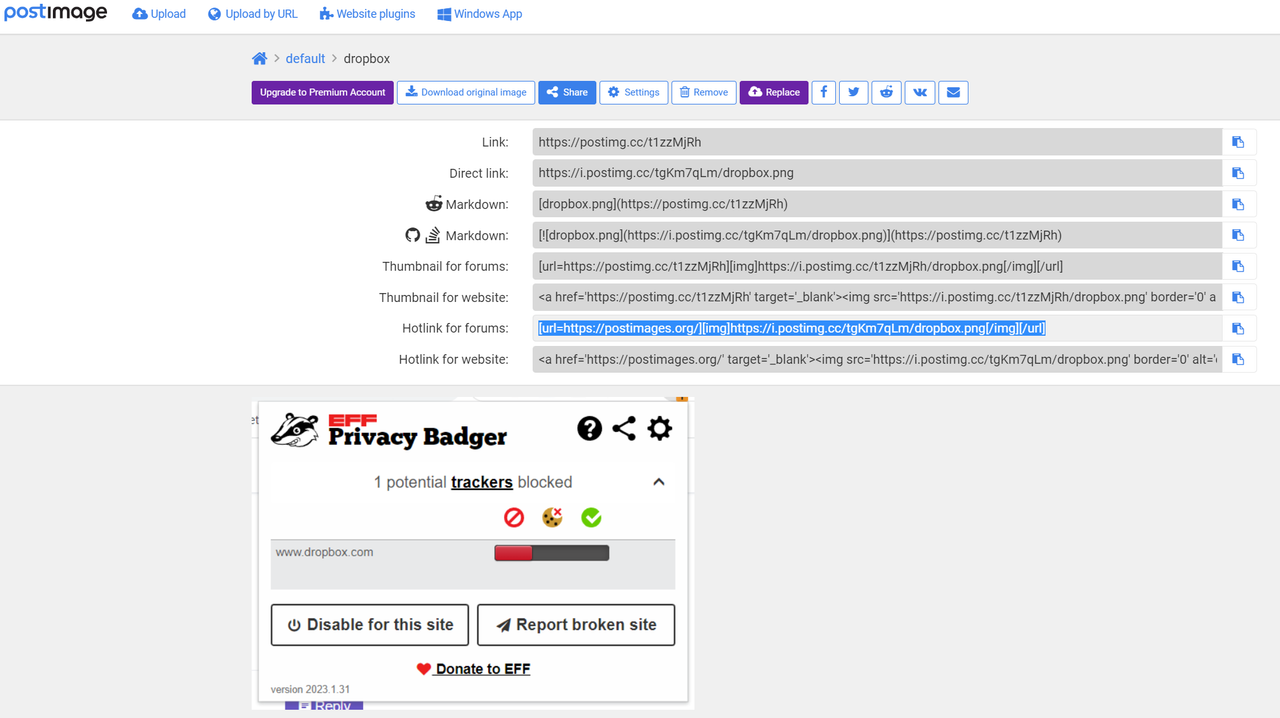Click Privacy Badger share icon
This screenshot has width=1280, height=718.
click(x=624, y=429)
